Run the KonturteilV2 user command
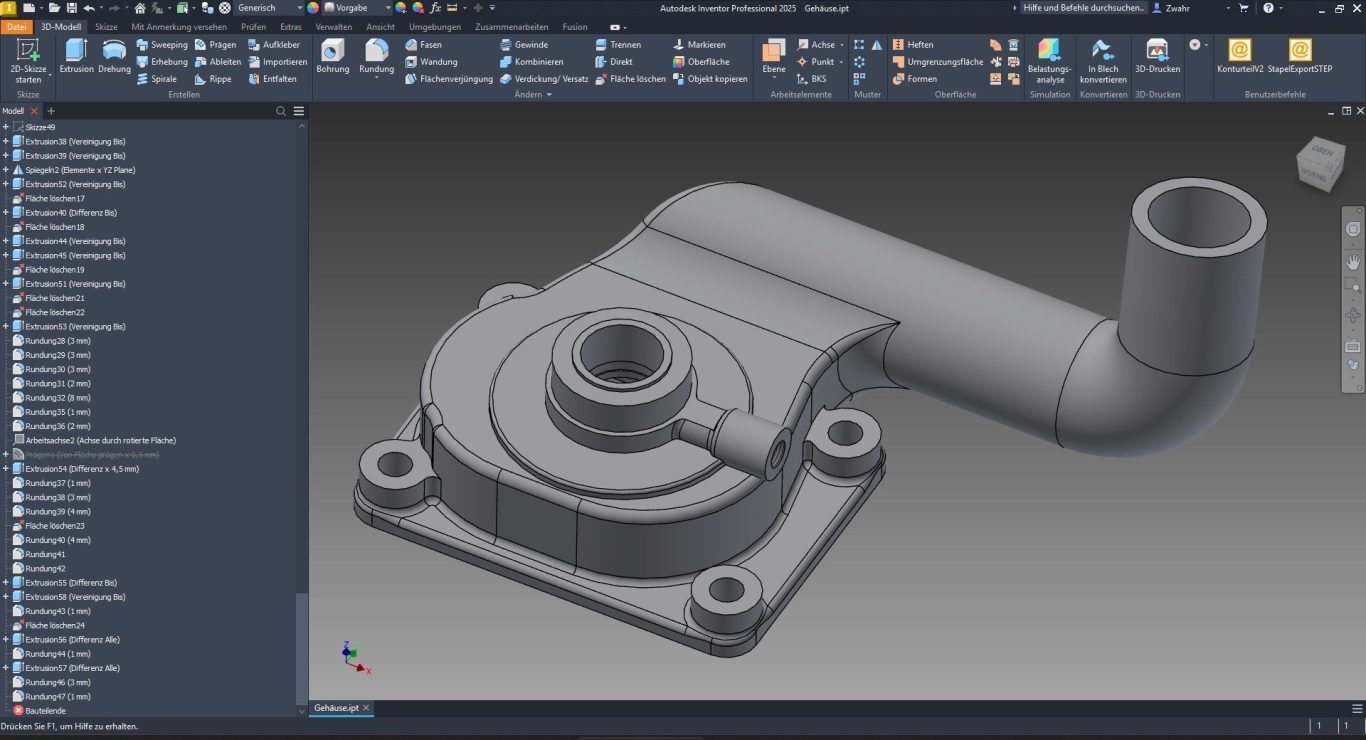 click(x=1240, y=57)
